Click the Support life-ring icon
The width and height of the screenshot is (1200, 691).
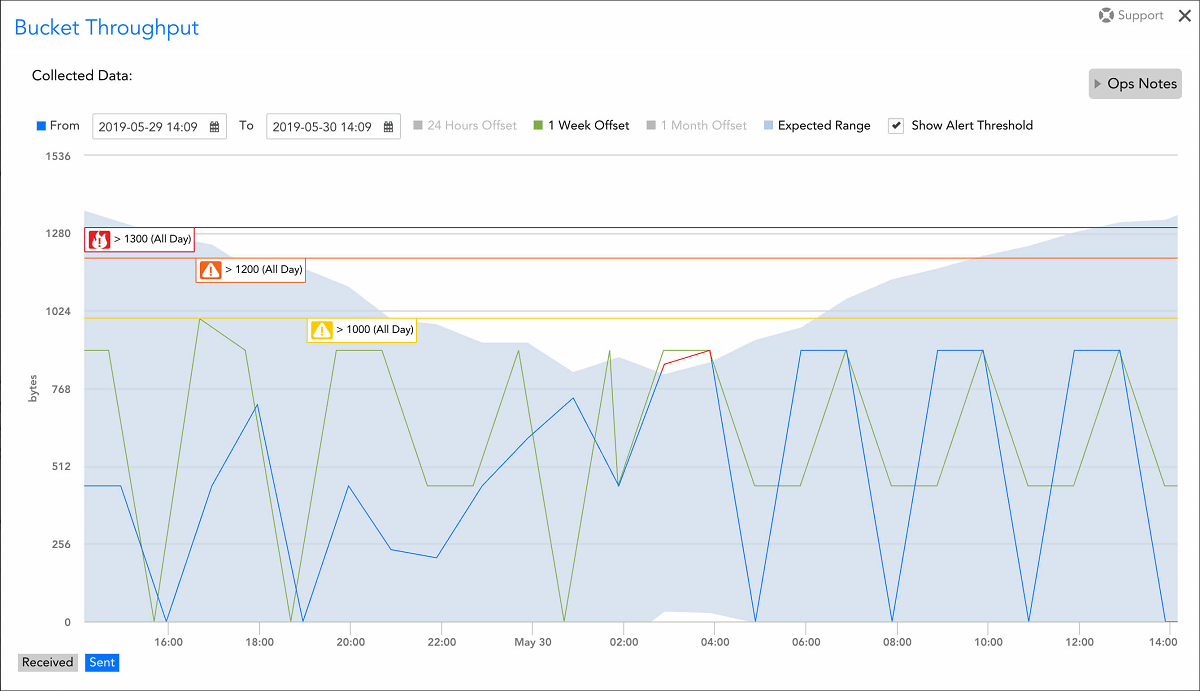click(1108, 15)
